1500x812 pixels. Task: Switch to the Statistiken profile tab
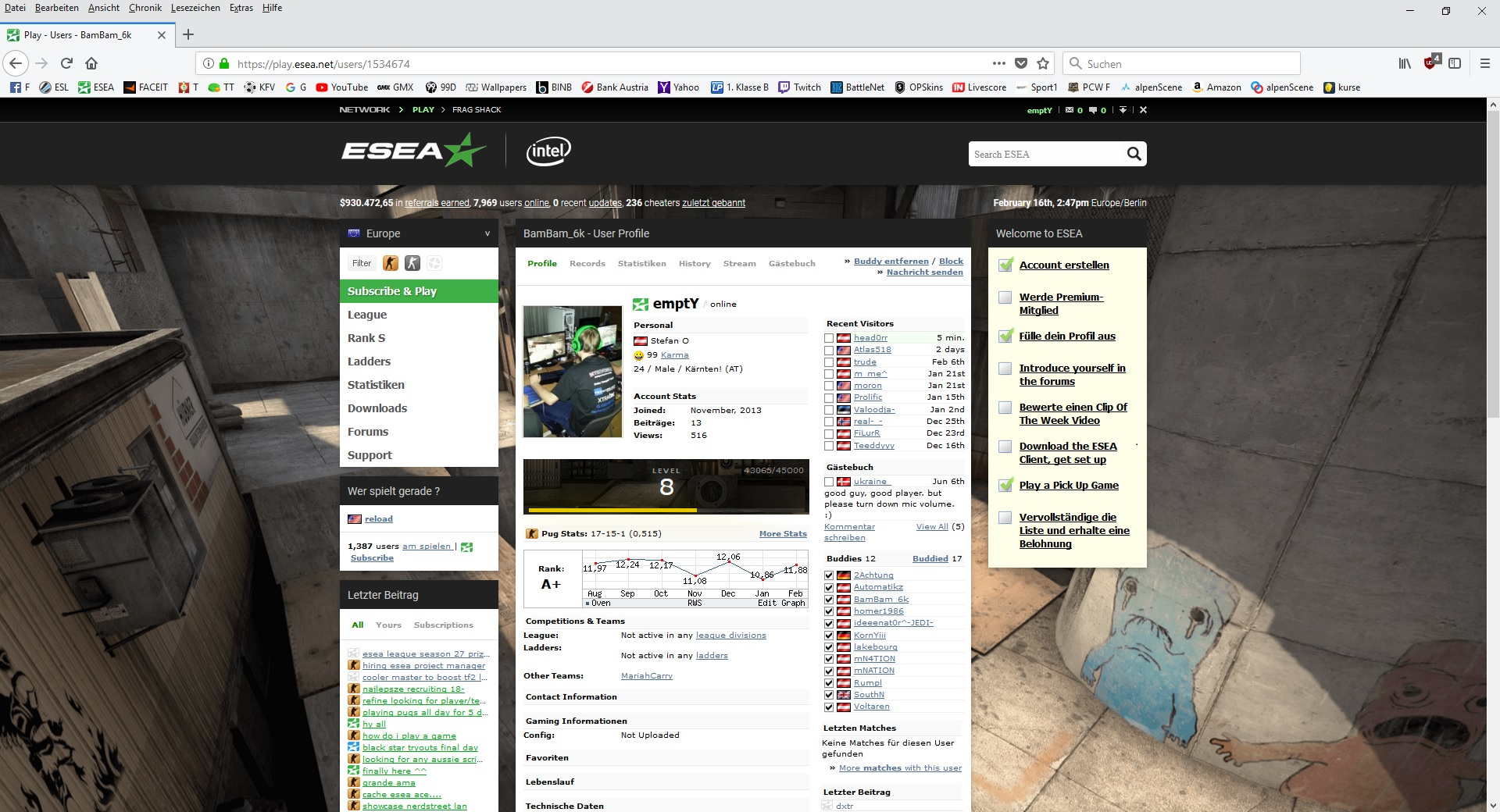click(642, 264)
